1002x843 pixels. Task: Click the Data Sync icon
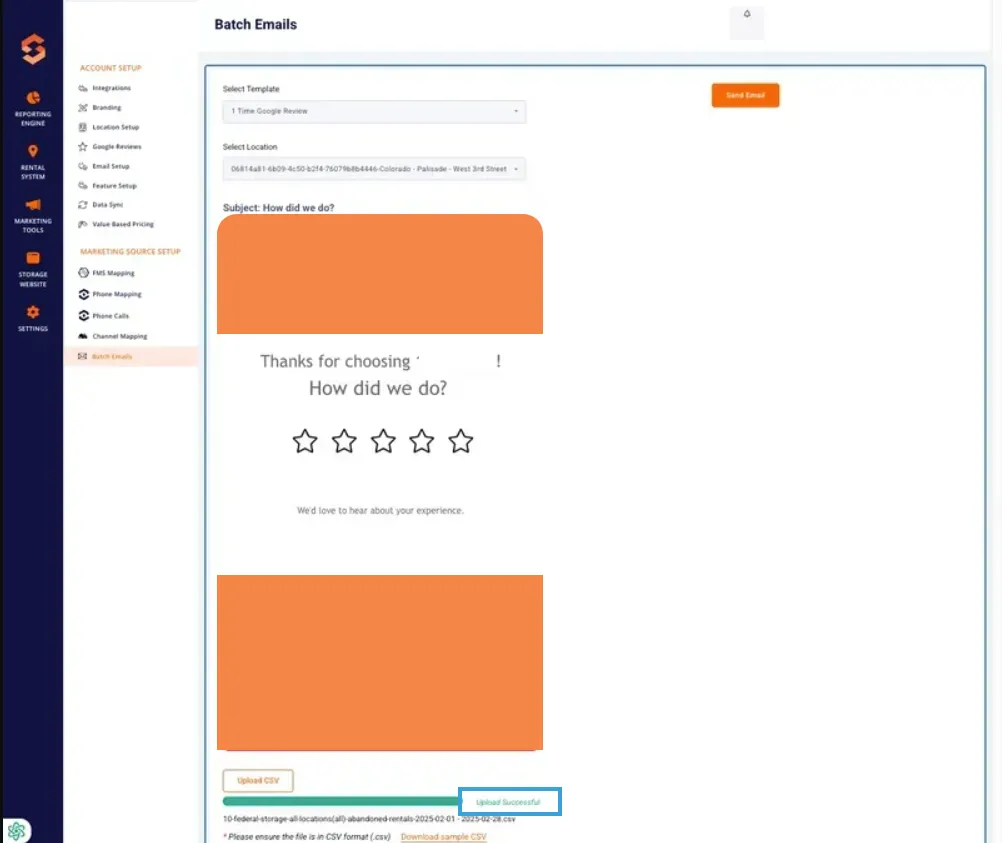[x=83, y=205]
